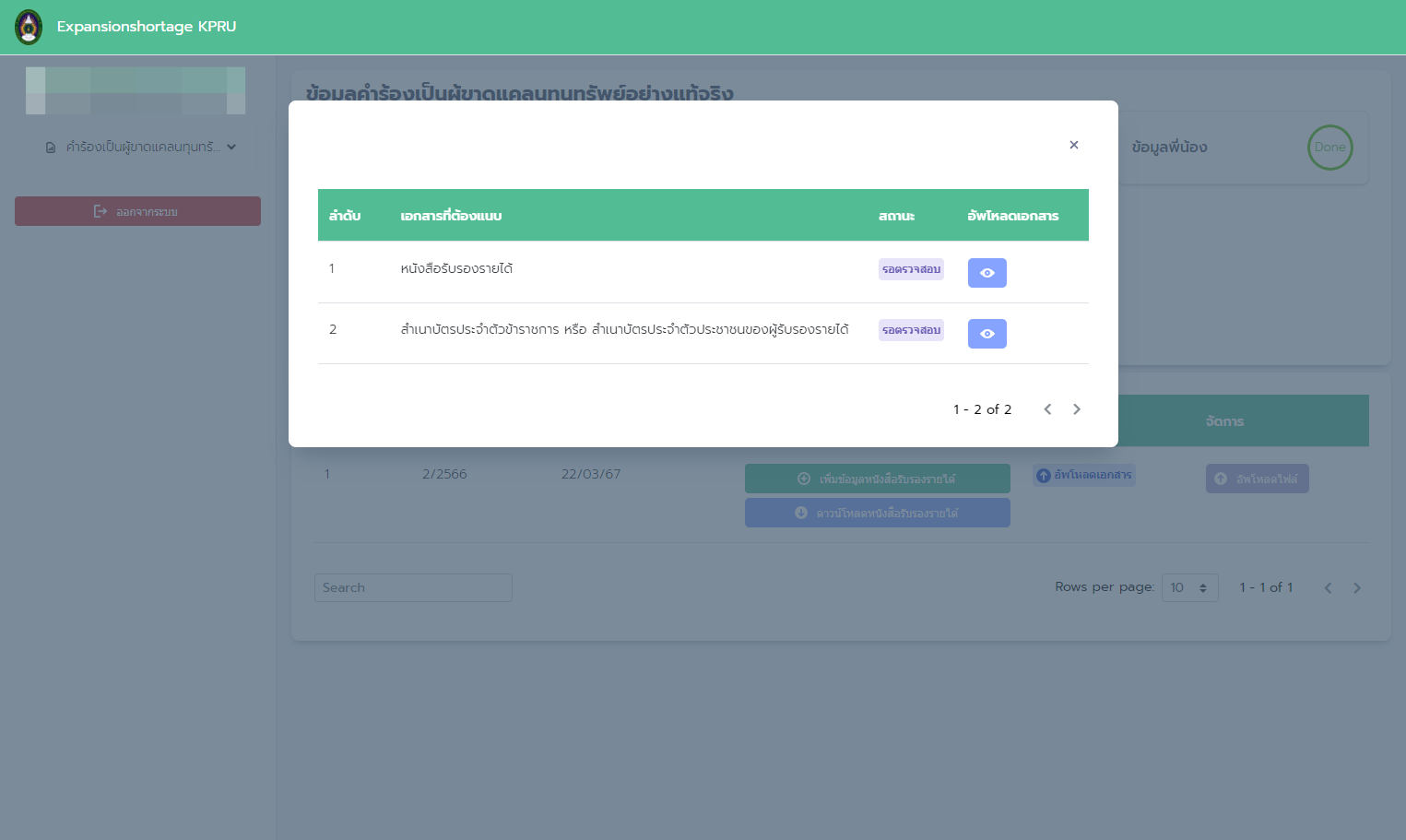Go to next page in background table

click(x=1356, y=588)
